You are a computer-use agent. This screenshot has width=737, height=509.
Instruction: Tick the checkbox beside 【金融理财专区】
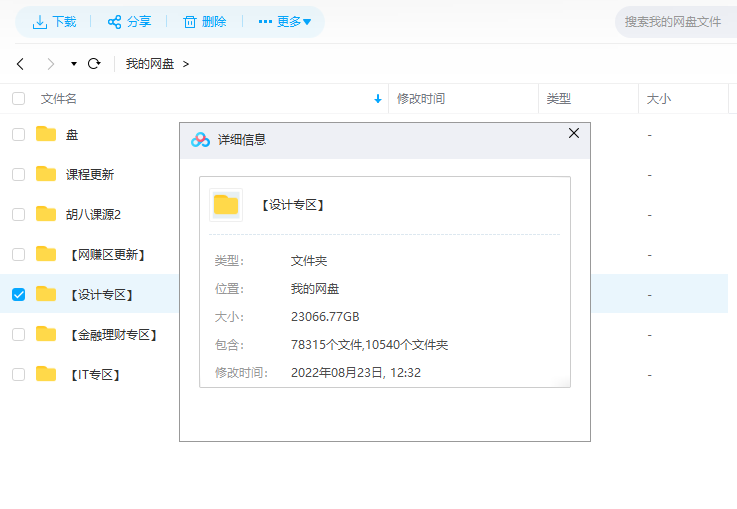[18, 334]
